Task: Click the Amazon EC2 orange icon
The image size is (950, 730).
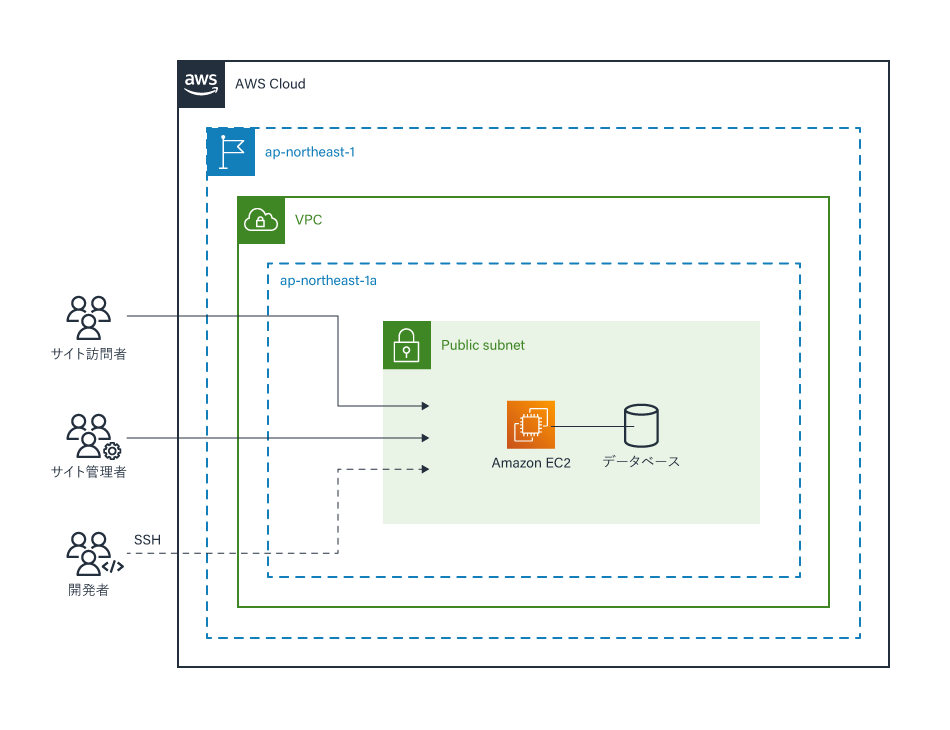Action: tap(531, 425)
